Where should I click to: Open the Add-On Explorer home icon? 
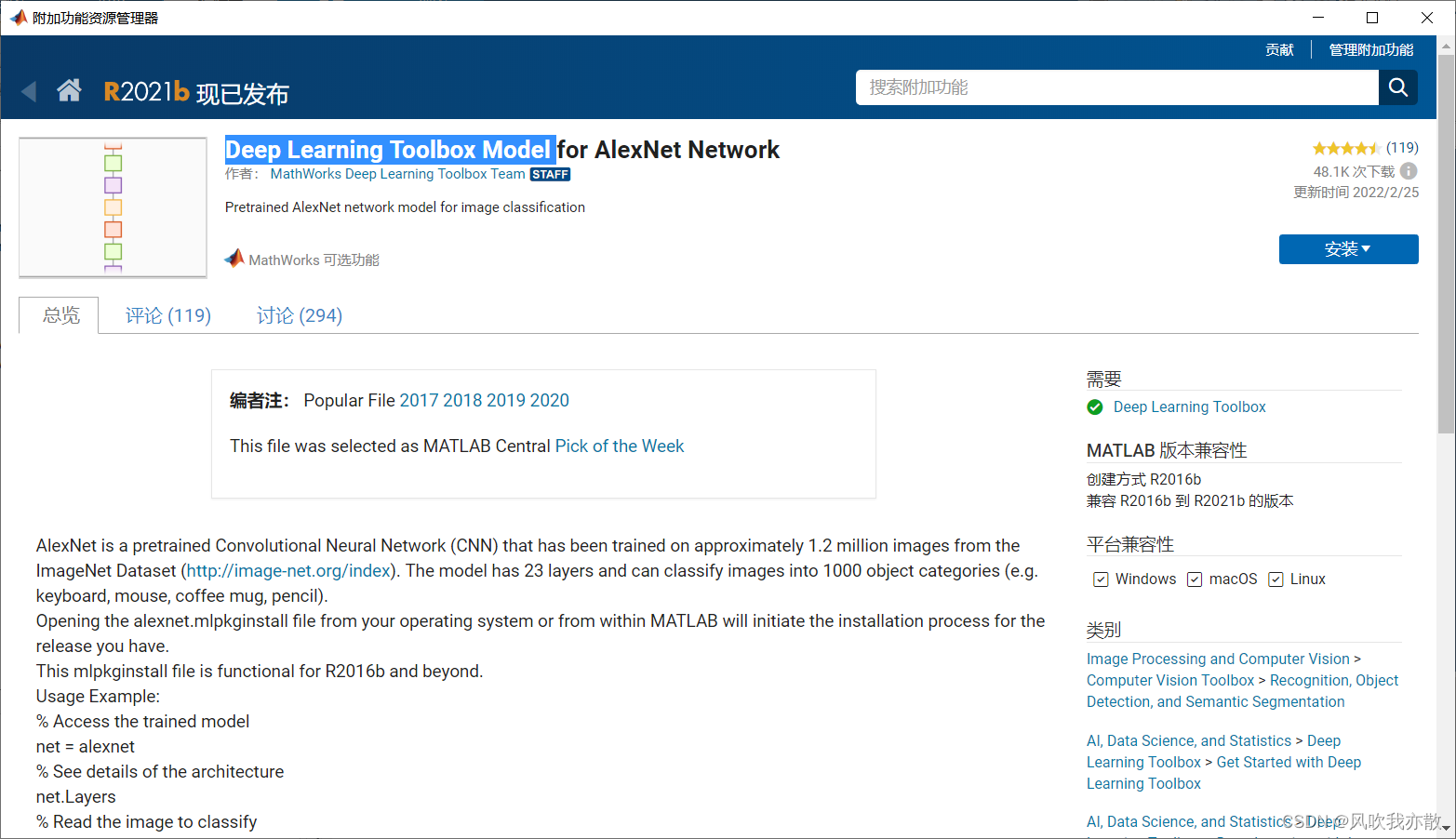click(x=69, y=90)
